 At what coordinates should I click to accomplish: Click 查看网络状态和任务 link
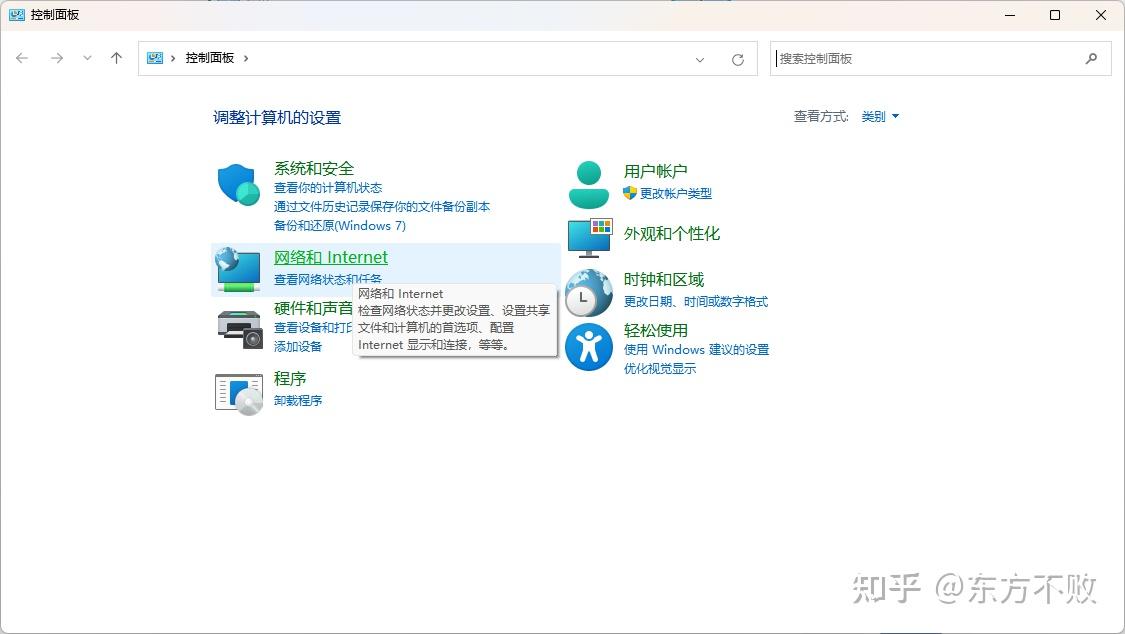(328, 279)
